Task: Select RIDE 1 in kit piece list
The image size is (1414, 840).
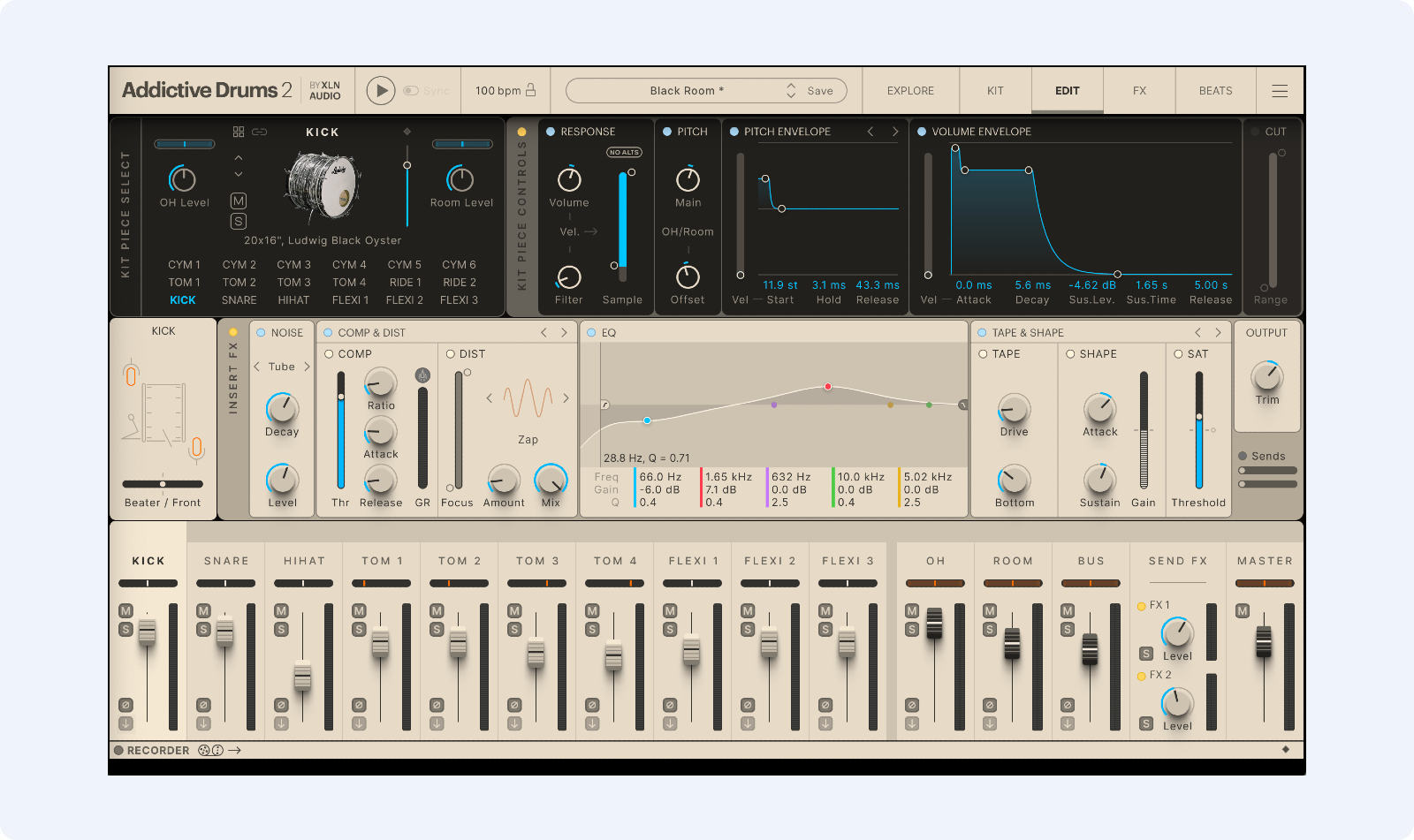Action: click(x=406, y=283)
